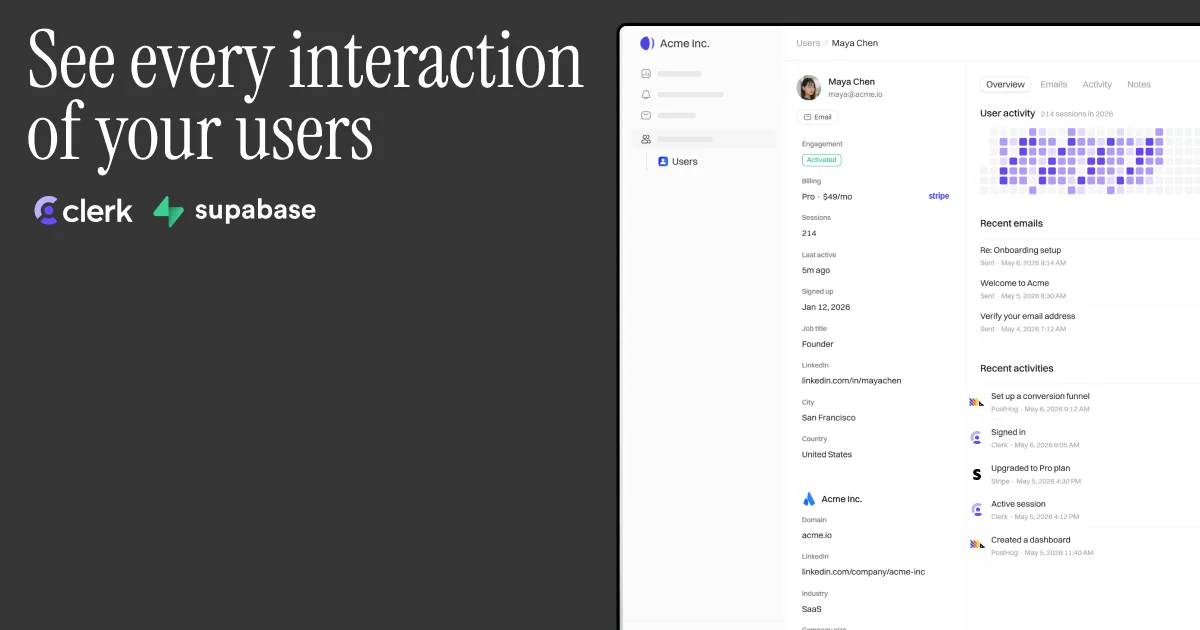Viewport: 1200px width, 630px height.
Task: Select the people group sidebar icon
Action: pyautogui.click(x=646, y=139)
